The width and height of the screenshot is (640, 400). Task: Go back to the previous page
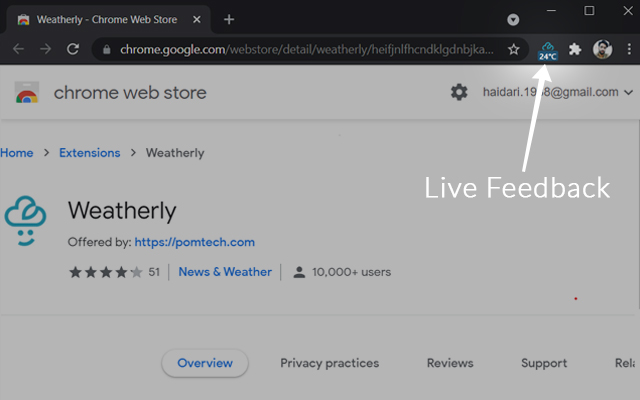(18, 49)
